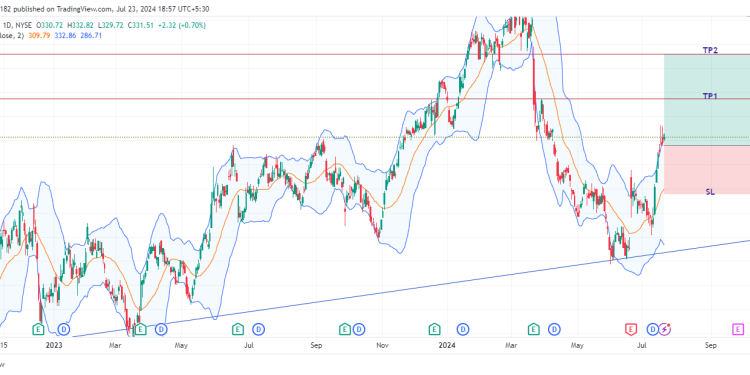Open the dividend marker before May 2024

554,329
